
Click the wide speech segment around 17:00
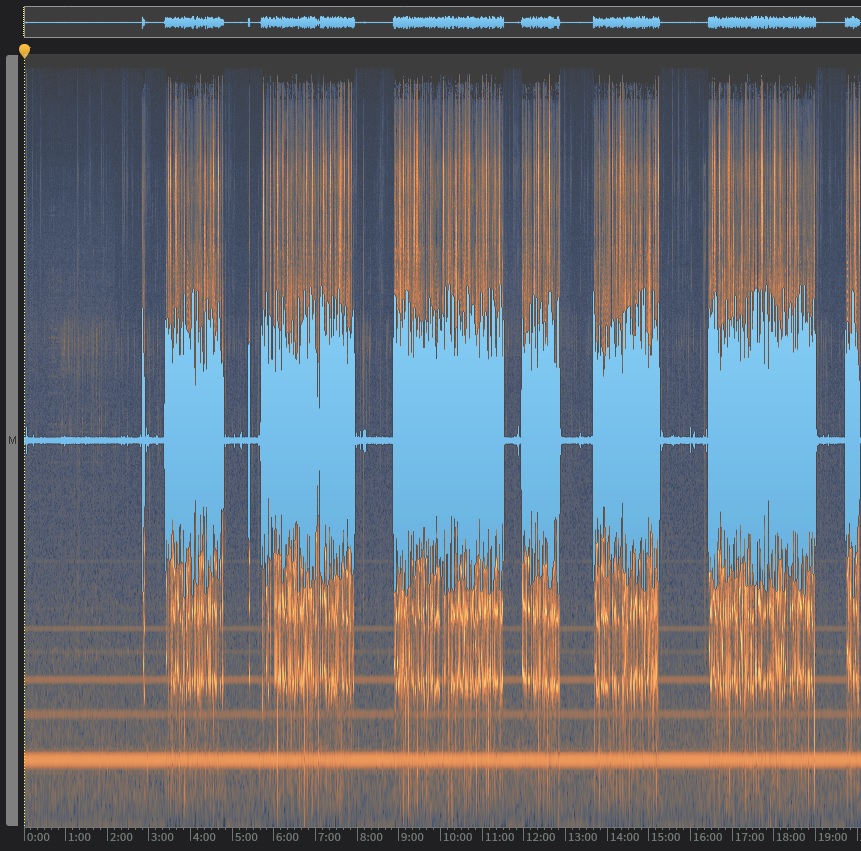click(762, 440)
